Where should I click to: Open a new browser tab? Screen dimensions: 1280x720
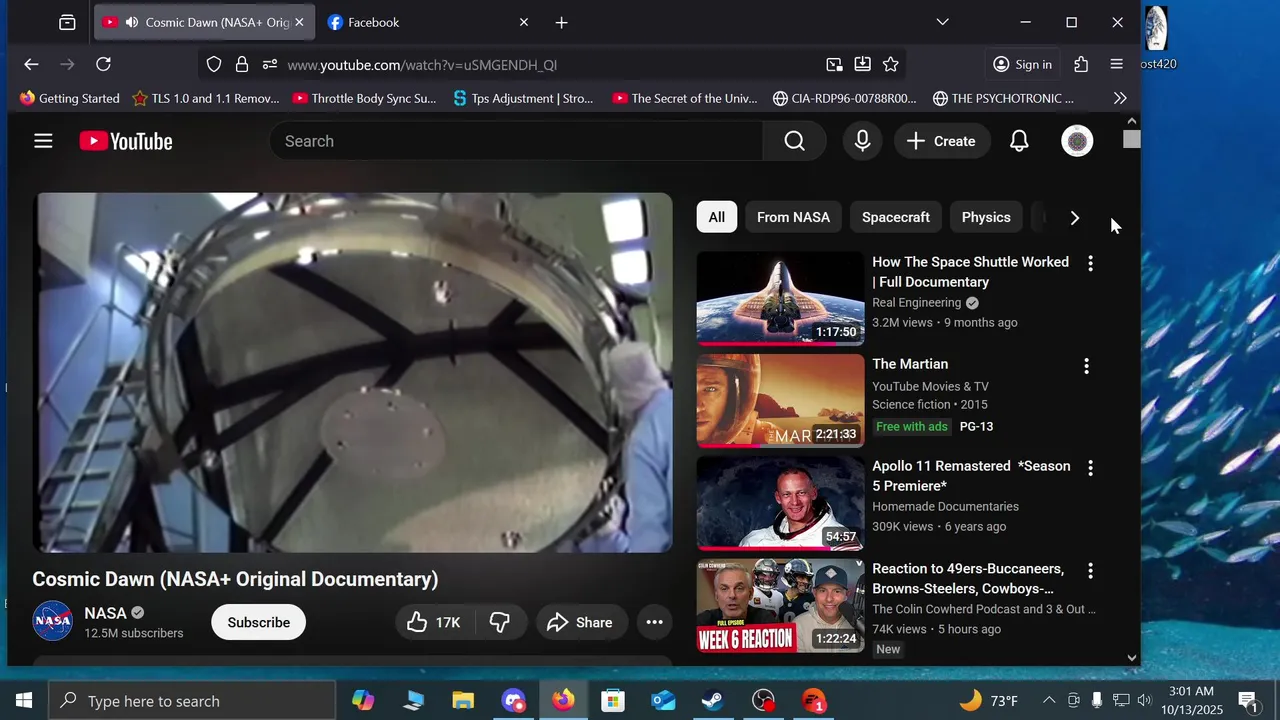pyautogui.click(x=562, y=22)
